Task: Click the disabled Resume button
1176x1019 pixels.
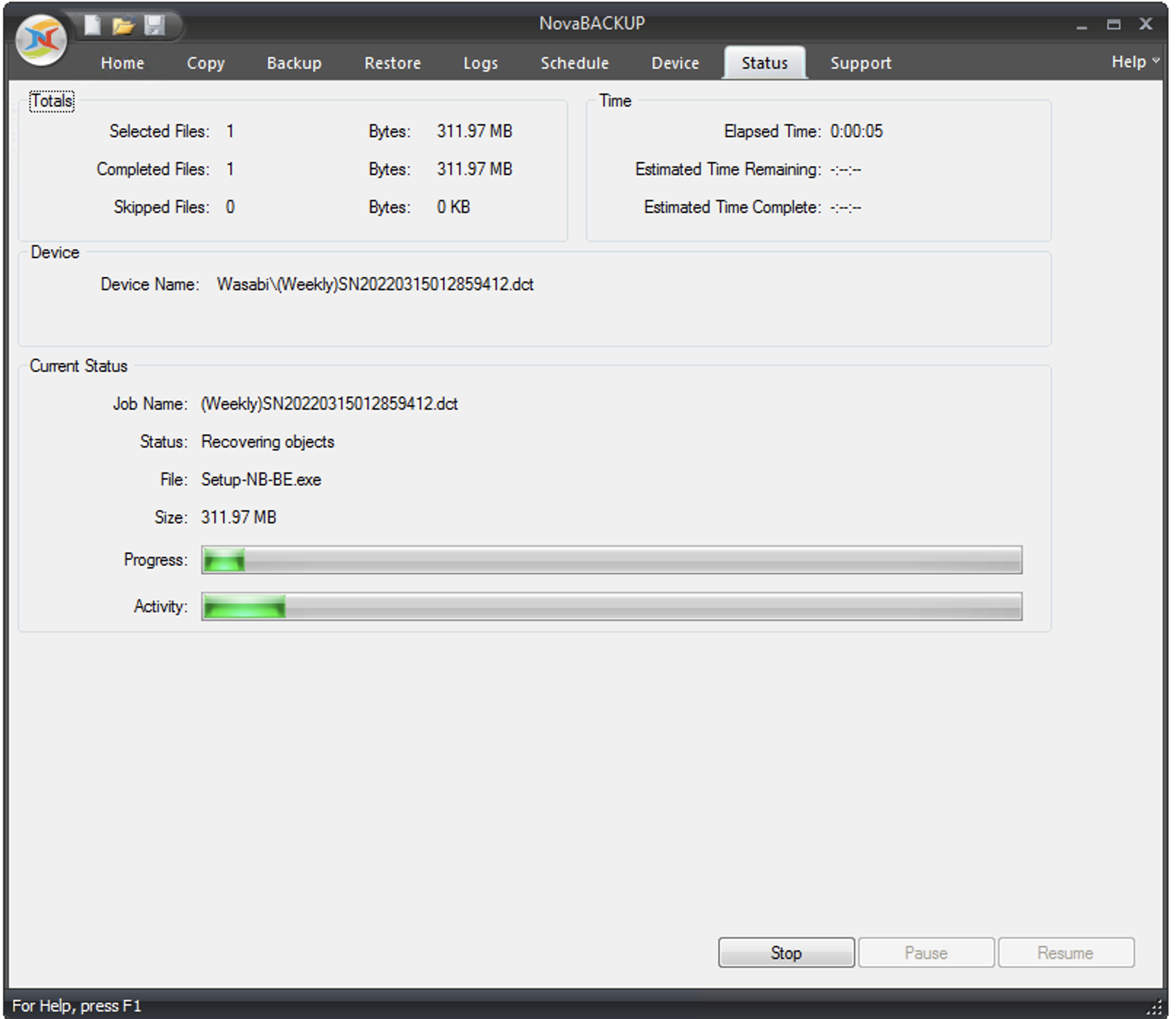Action: pyautogui.click(x=1066, y=953)
